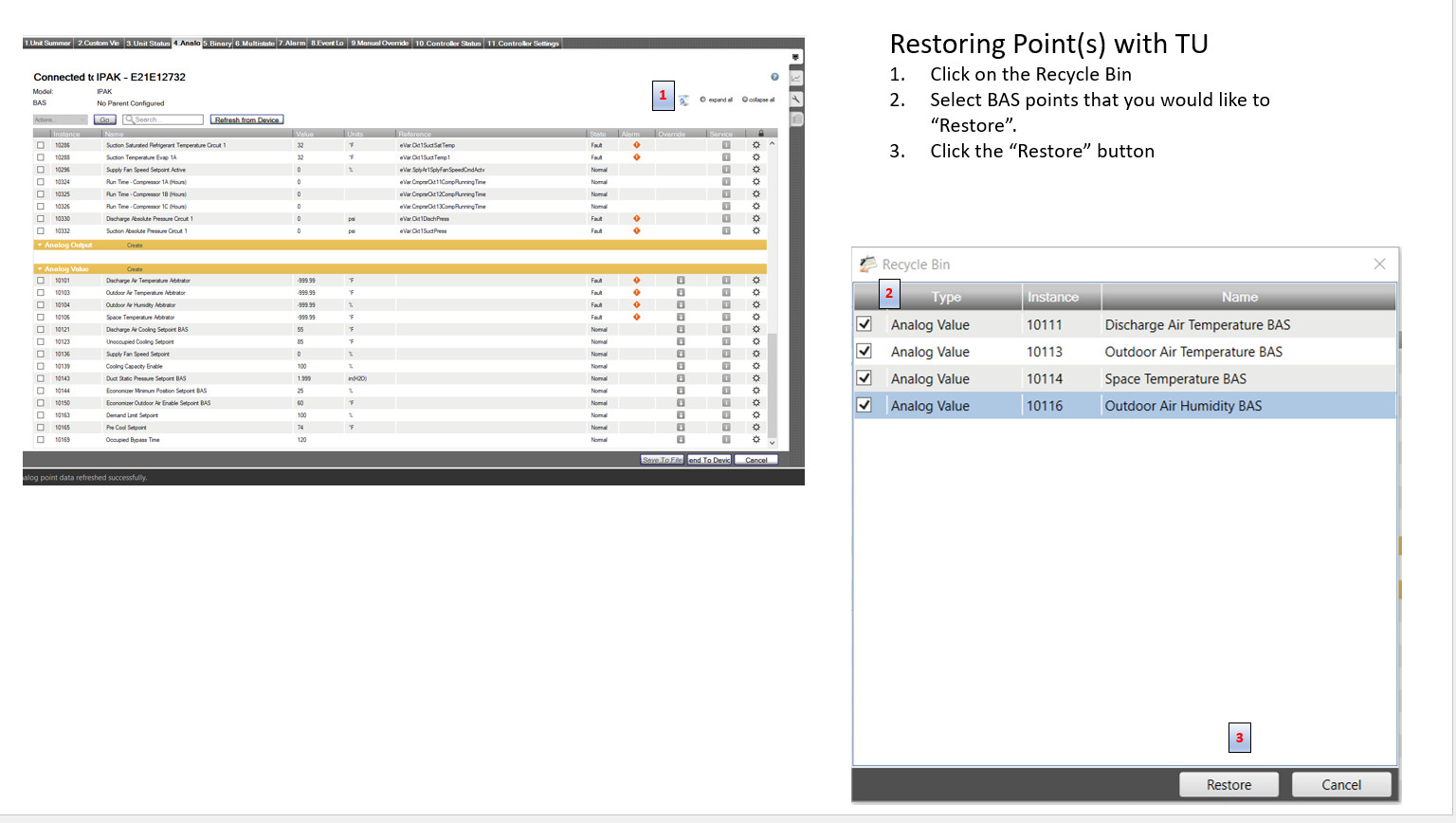The height and width of the screenshot is (823, 1456).
Task: Click the Refresh from Device button
Action: (x=248, y=119)
